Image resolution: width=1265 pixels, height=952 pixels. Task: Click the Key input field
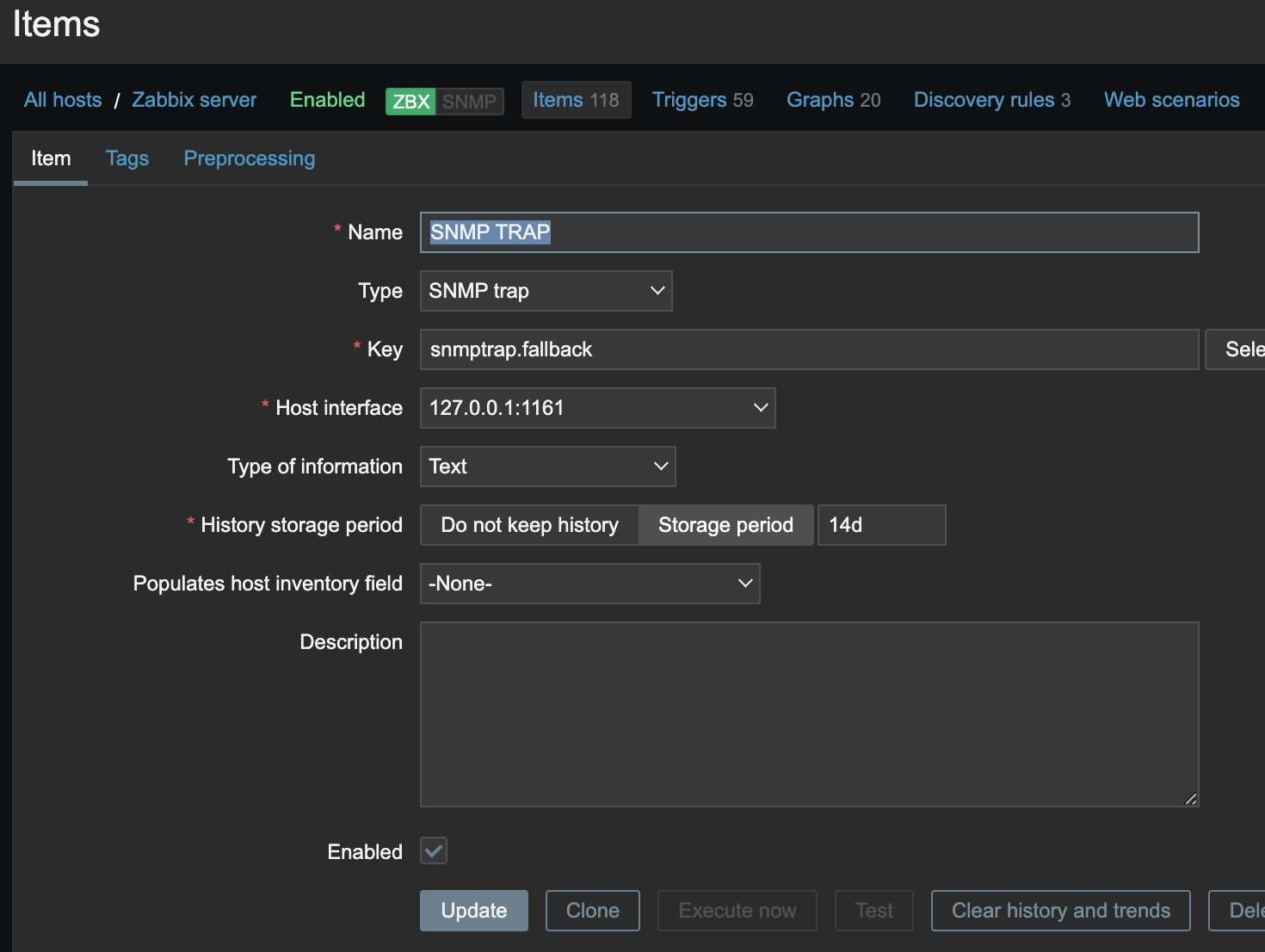click(809, 349)
